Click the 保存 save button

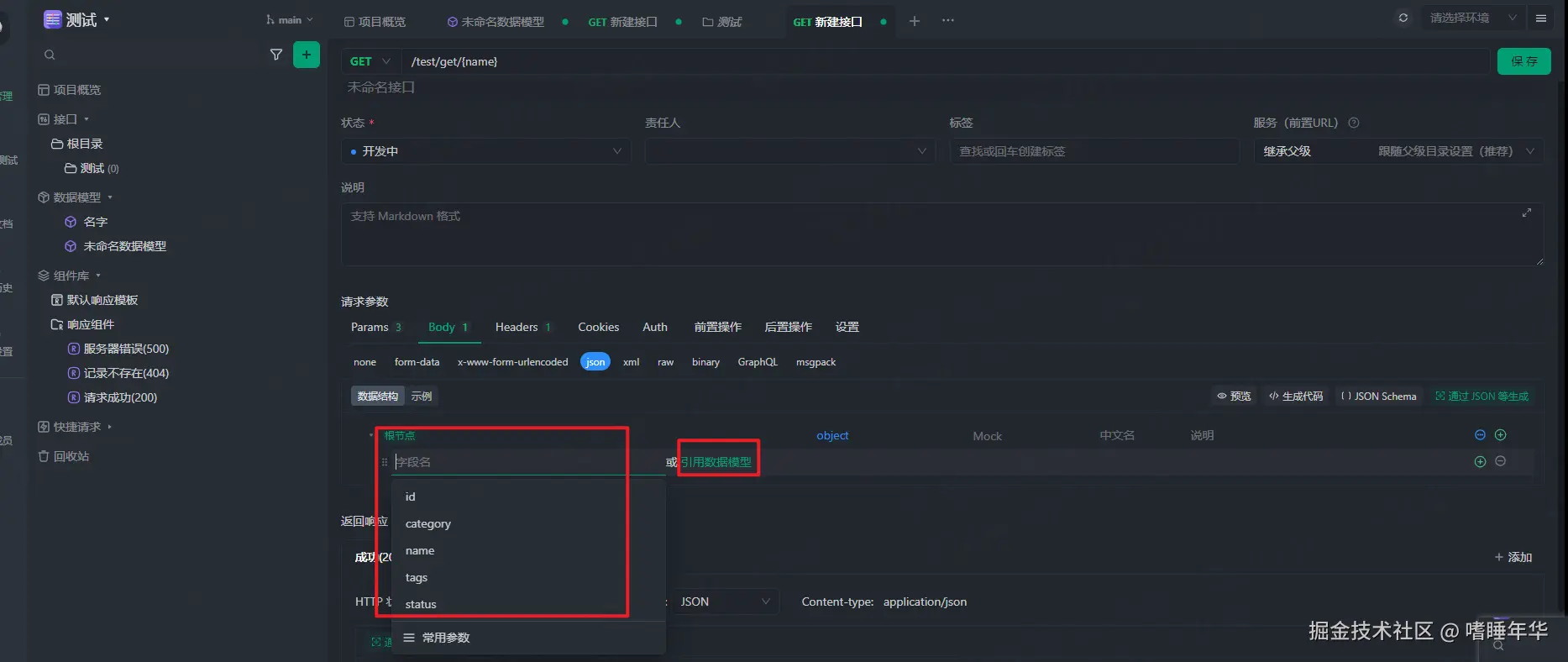tap(1524, 61)
